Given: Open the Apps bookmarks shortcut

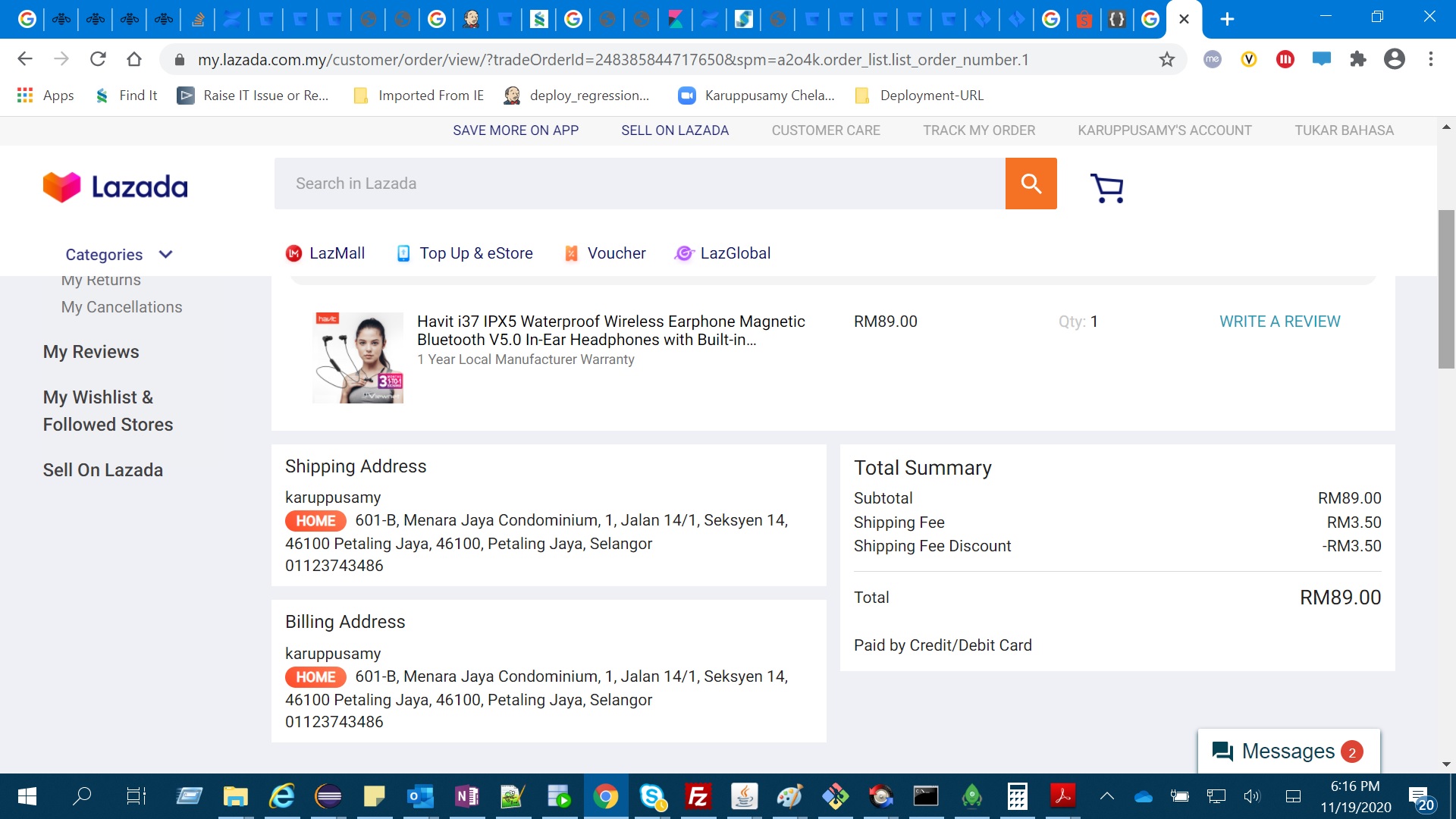Looking at the screenshot, I should (x=45, y=95).
